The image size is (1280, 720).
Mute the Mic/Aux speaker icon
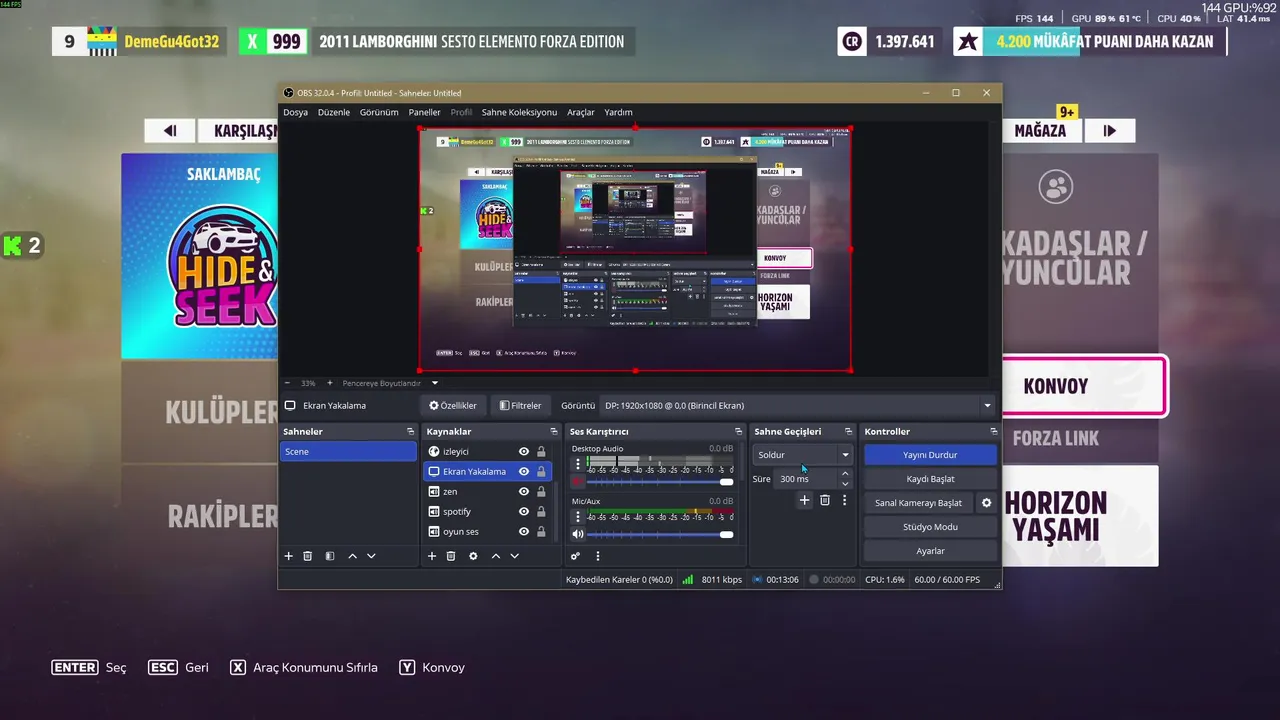coord(577,534)
